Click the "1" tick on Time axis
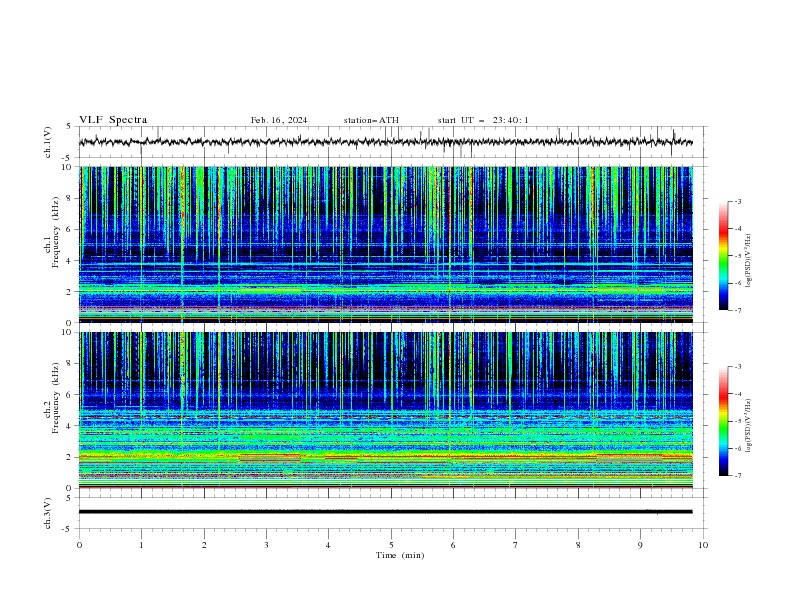The width and height of the screenshot is (792, 612). click(x=141, y=545)
